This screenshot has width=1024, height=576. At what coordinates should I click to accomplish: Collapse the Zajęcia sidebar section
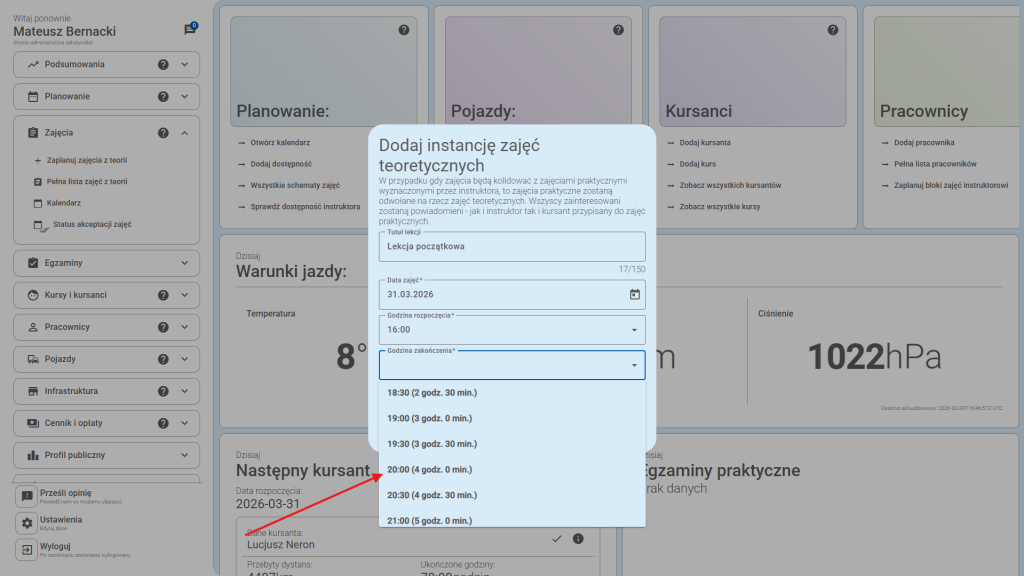tap(185, 133)
